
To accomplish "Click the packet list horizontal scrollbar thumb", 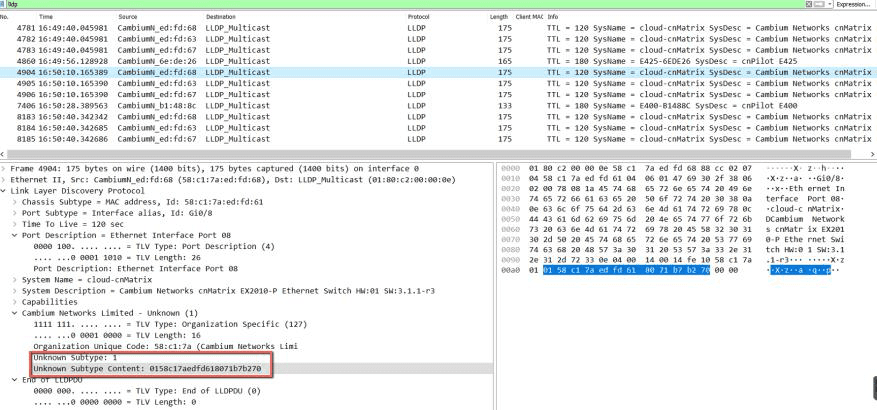I will 428,154.
